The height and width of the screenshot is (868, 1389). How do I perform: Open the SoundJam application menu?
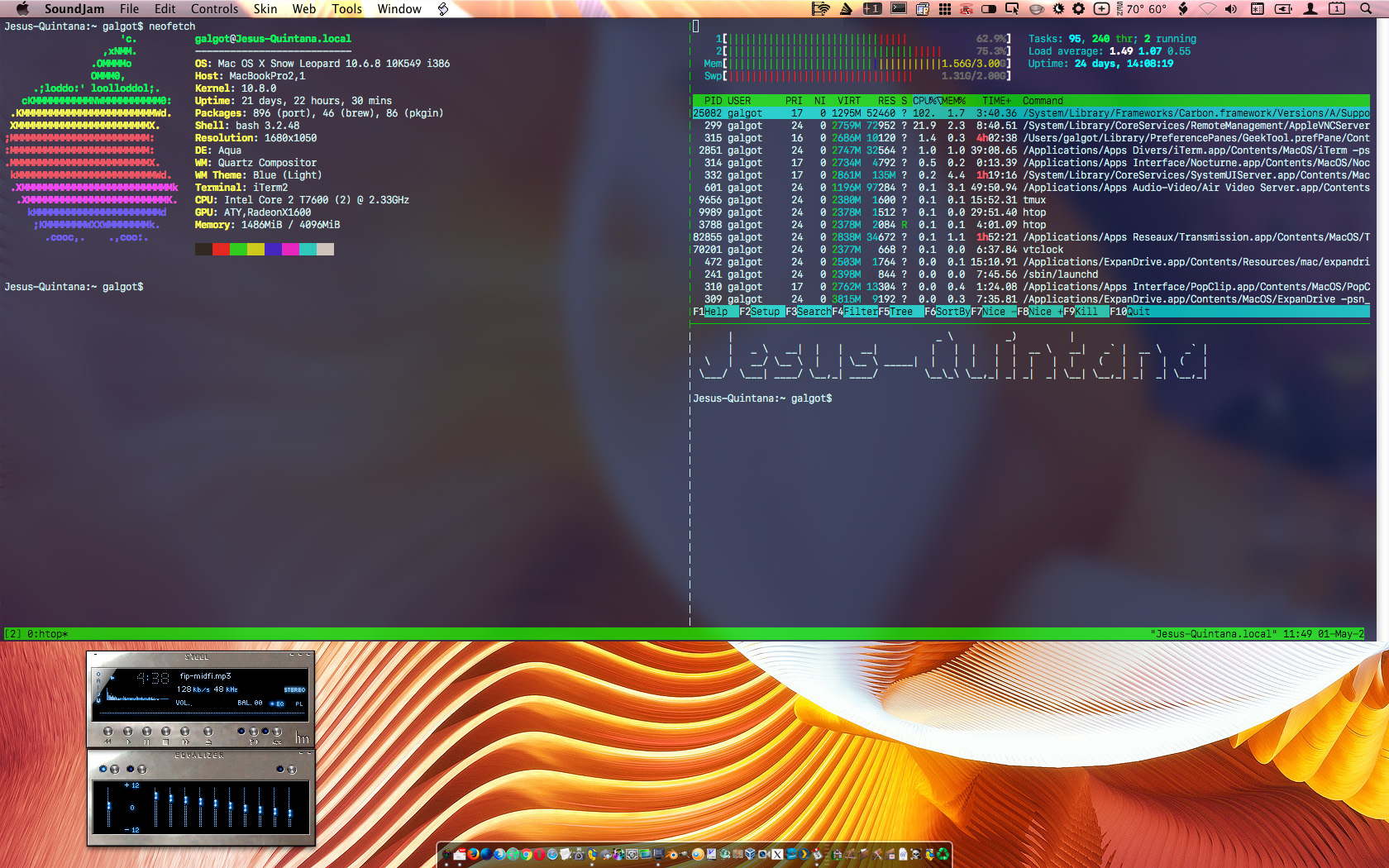tap(74, 9)
